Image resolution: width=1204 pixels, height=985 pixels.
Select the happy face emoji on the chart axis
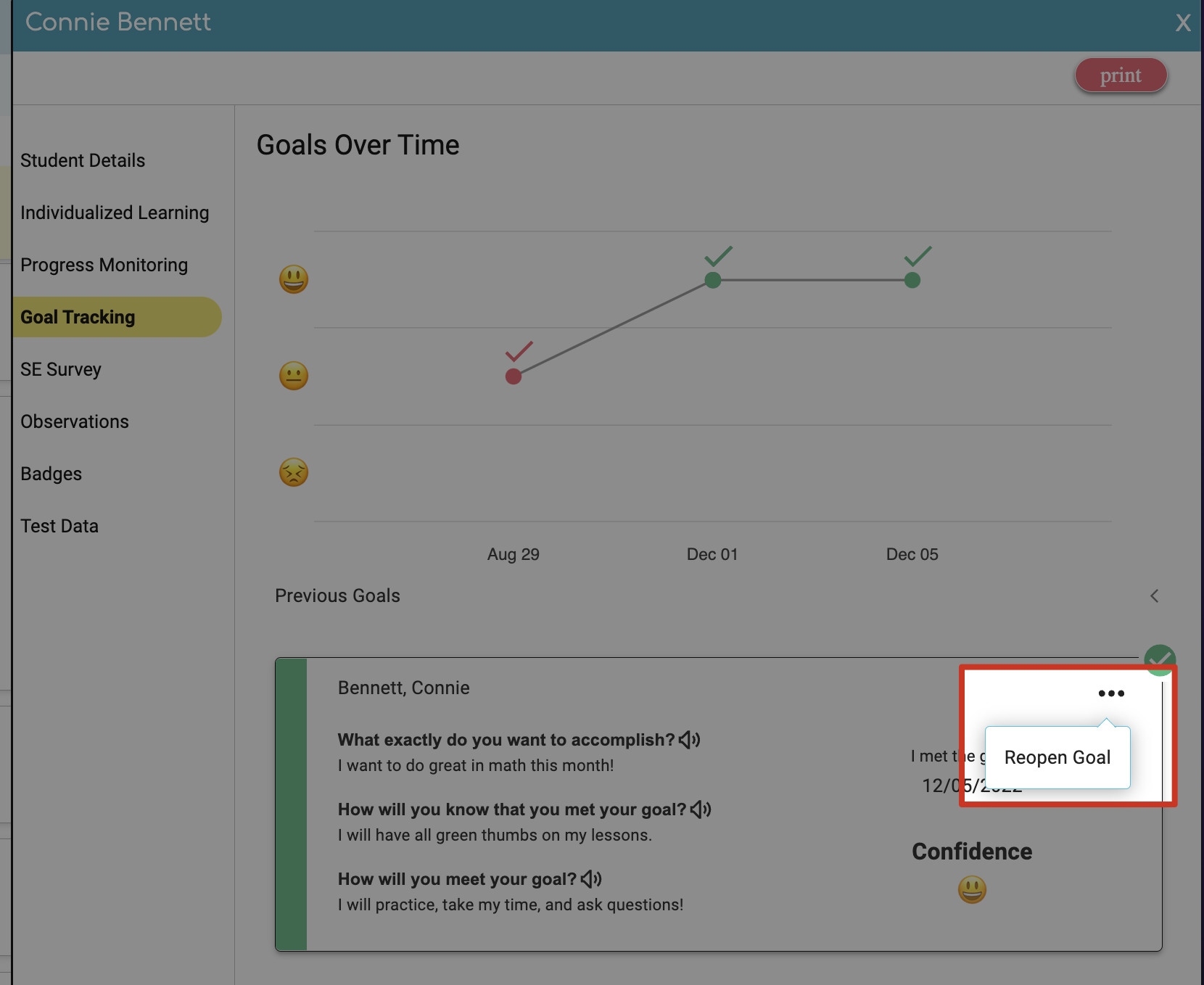293,279
